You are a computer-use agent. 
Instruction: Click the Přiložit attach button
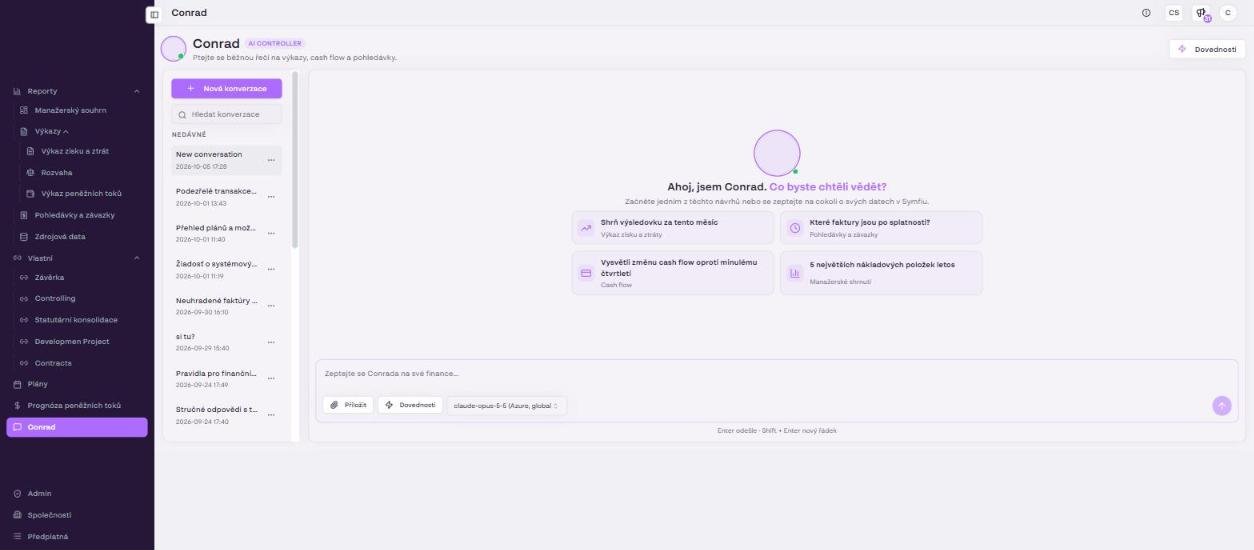pyautogui.click(x=348, y=405)
